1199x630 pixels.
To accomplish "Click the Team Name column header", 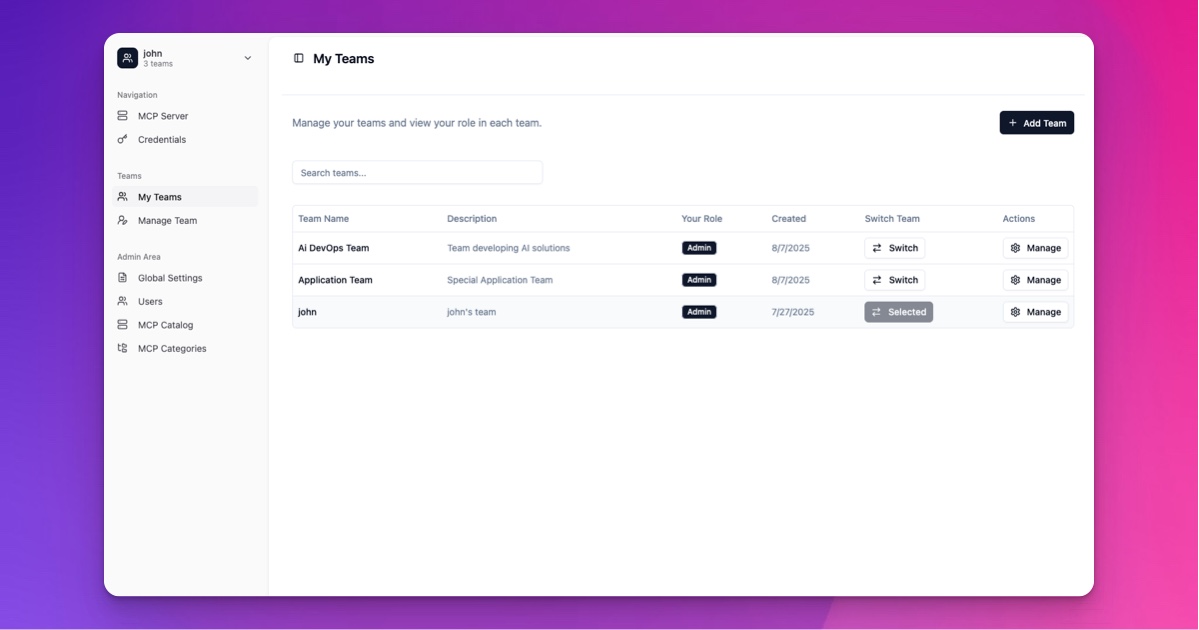I will 323,219.
